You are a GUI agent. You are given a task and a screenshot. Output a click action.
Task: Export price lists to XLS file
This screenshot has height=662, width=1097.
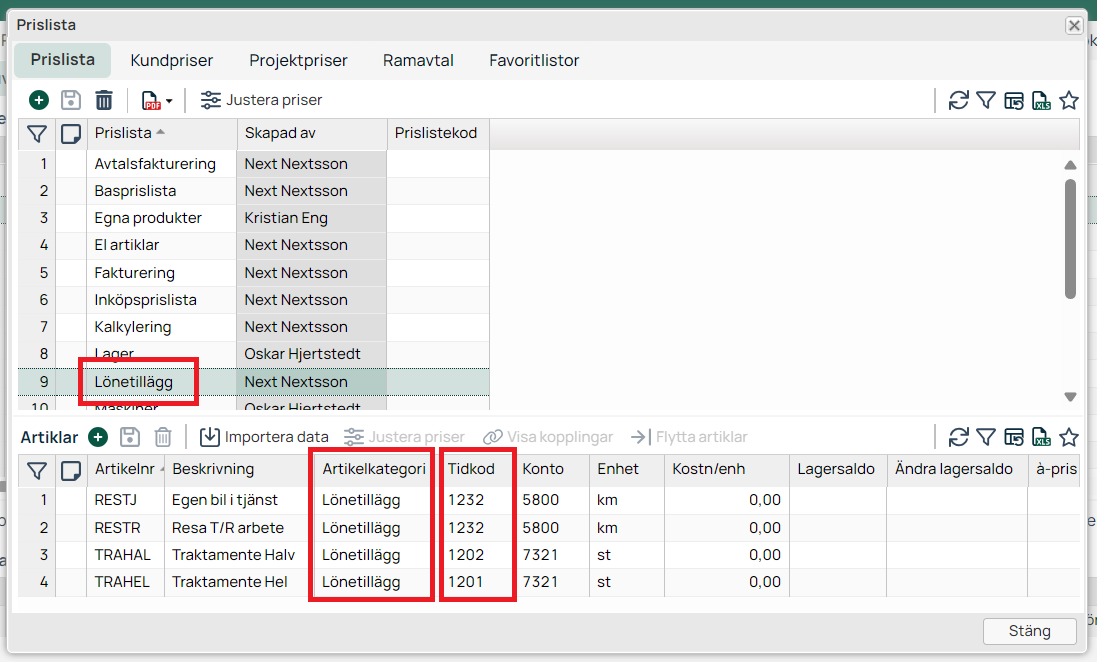(x=1042, y=100)
